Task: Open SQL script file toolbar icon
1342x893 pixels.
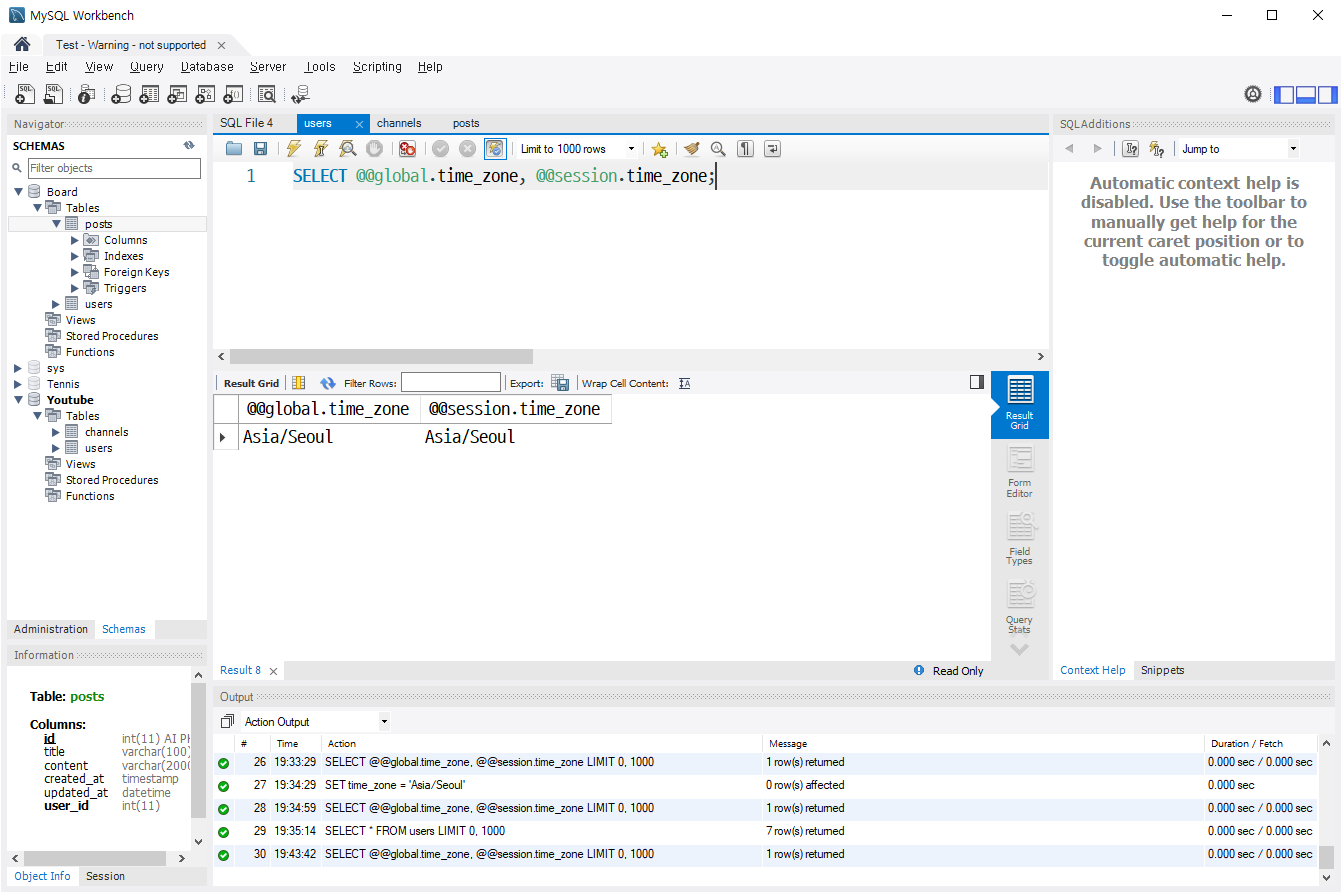Action: tap(53, 94)
